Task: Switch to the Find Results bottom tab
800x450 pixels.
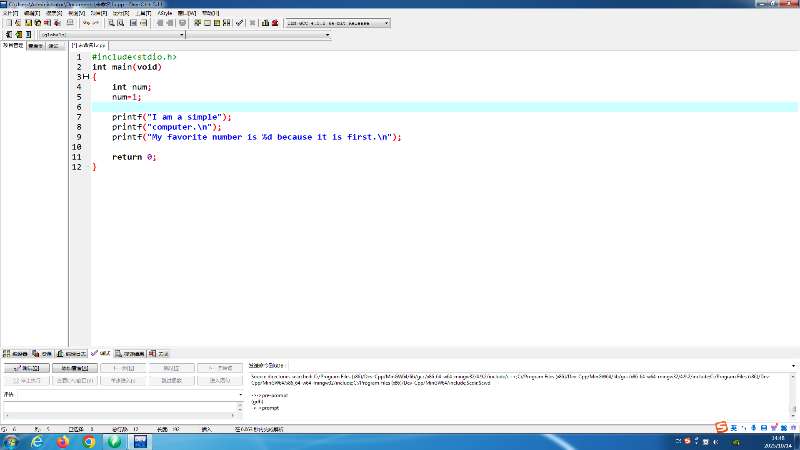Action: coord(130,354)
